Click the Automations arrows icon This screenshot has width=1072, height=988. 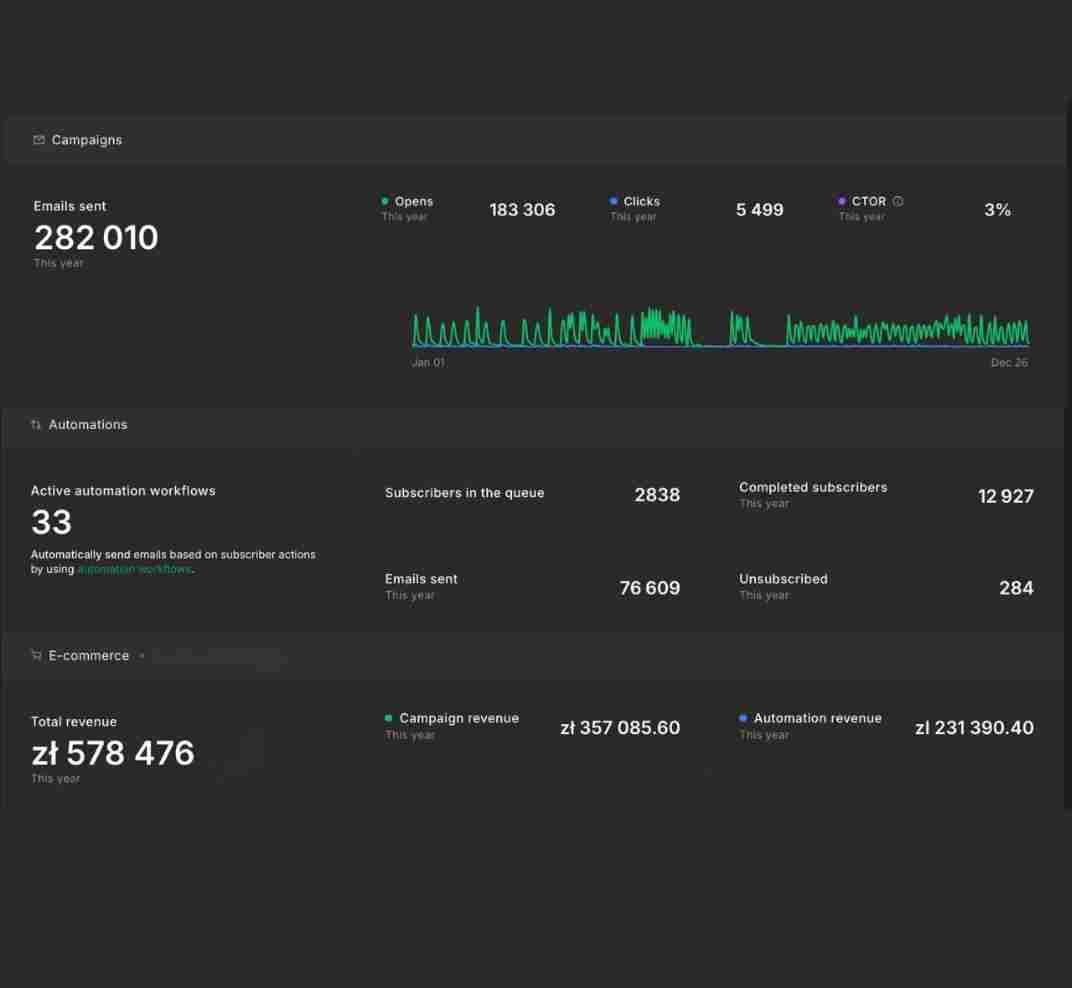click(x=36, y=425)
